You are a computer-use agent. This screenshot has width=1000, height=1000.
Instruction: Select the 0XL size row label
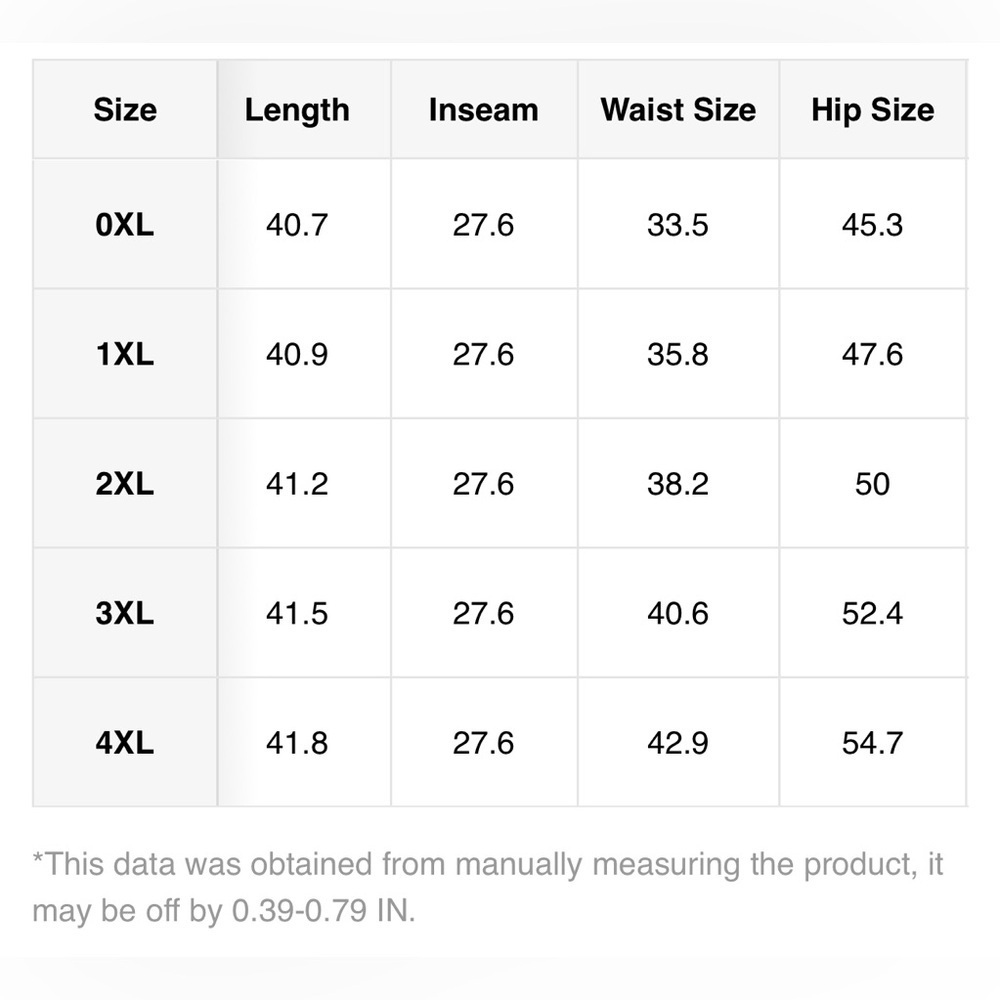tap(125, 225)
